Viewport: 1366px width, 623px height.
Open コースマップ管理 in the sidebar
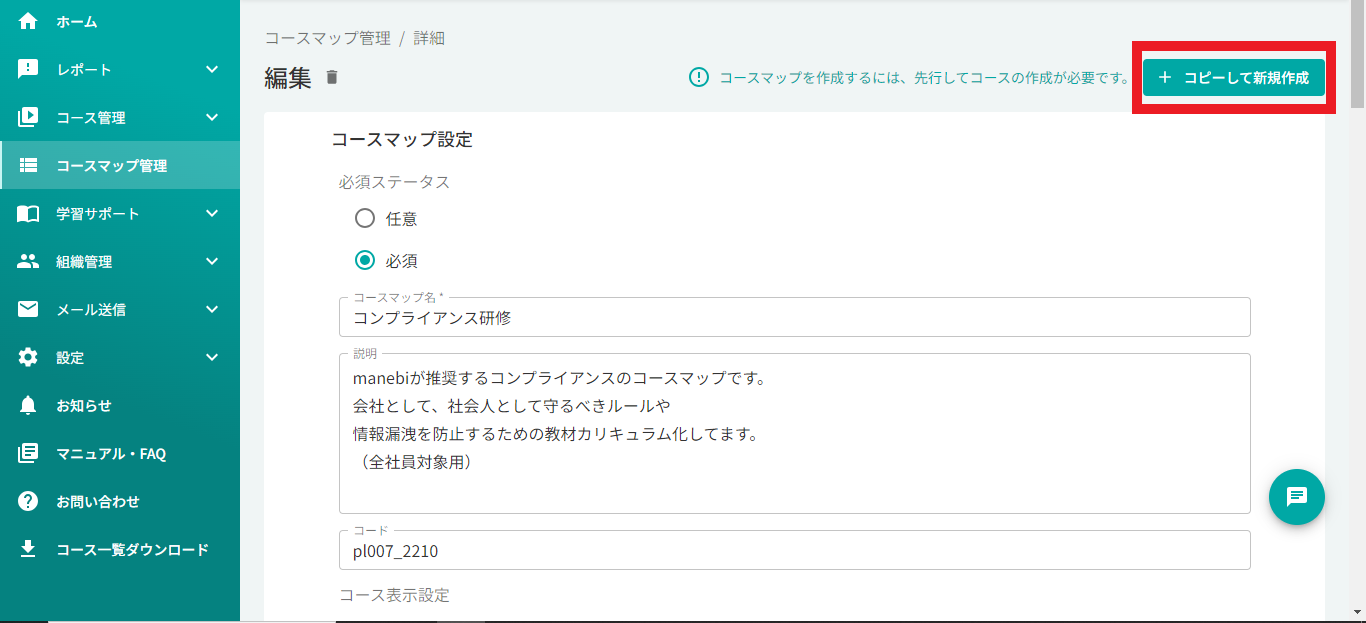click(112, 165)
